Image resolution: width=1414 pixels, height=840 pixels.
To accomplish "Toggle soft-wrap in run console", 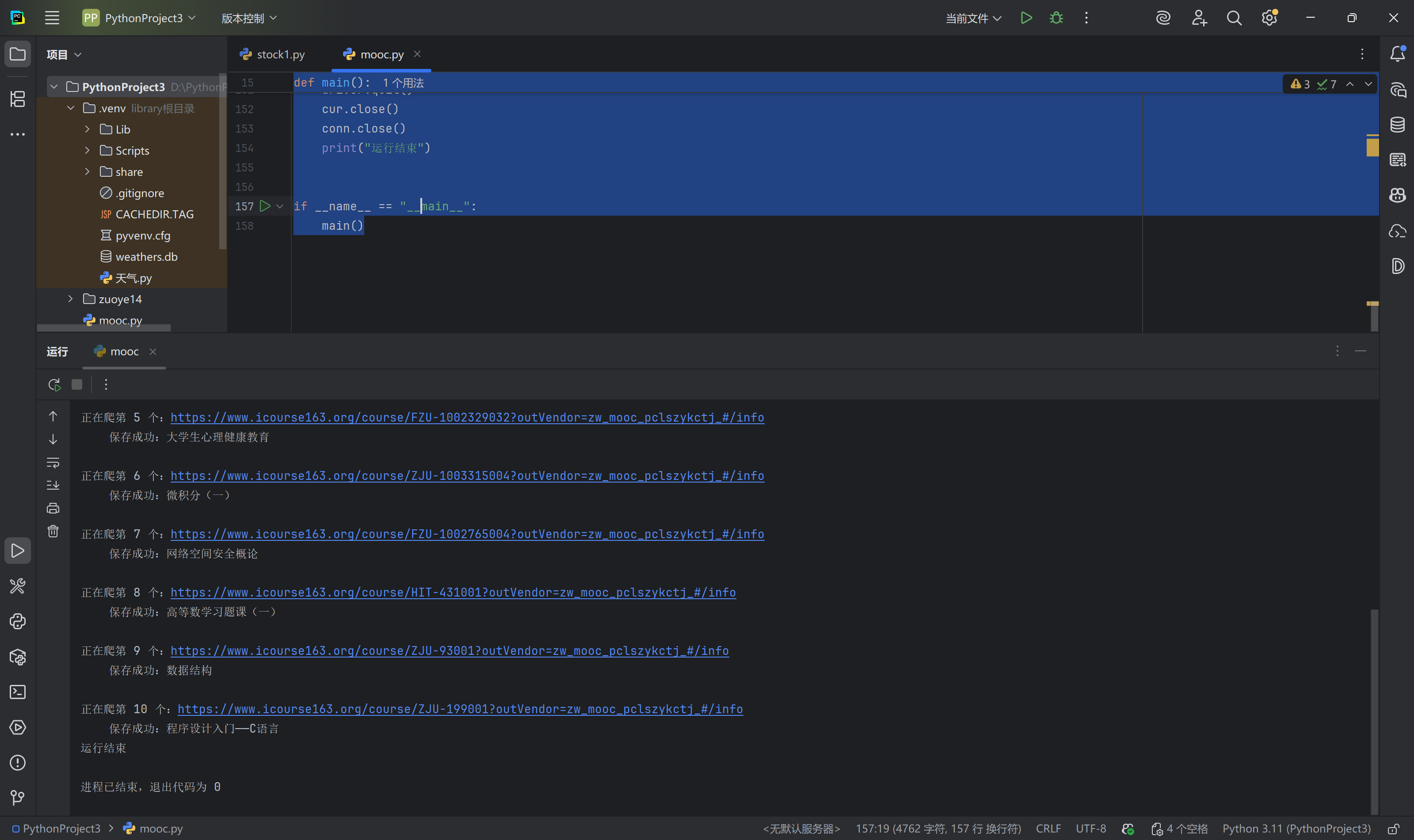I will pyautogui.click(x=53, y=463).
